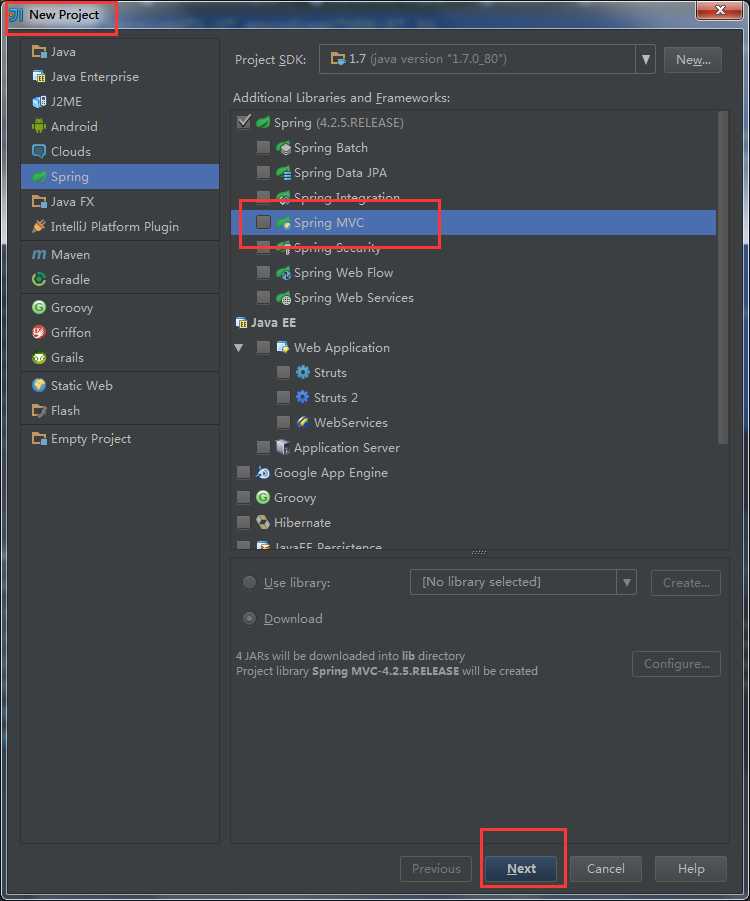Check the Application Server checkbox
This screenshot has height=901, width=750.
263,447
